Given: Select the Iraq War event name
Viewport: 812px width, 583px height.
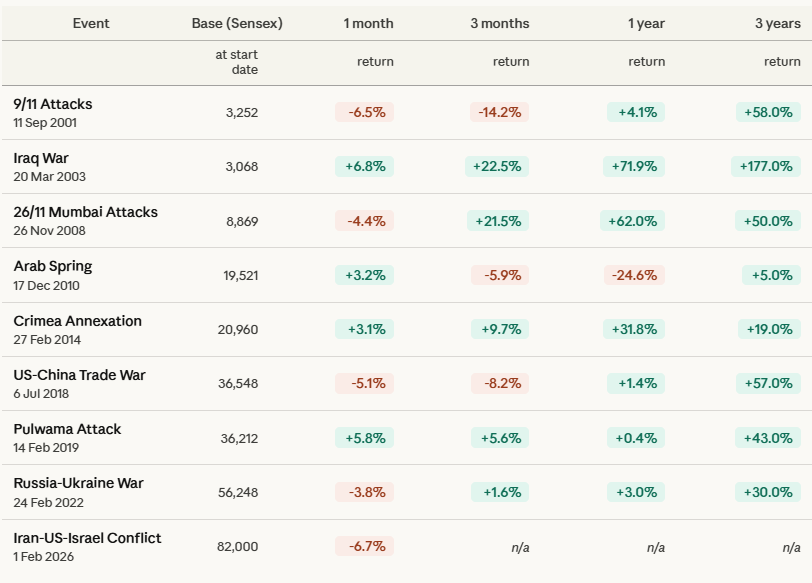Looking at the screenshot, I should click(x=41, y=158).
